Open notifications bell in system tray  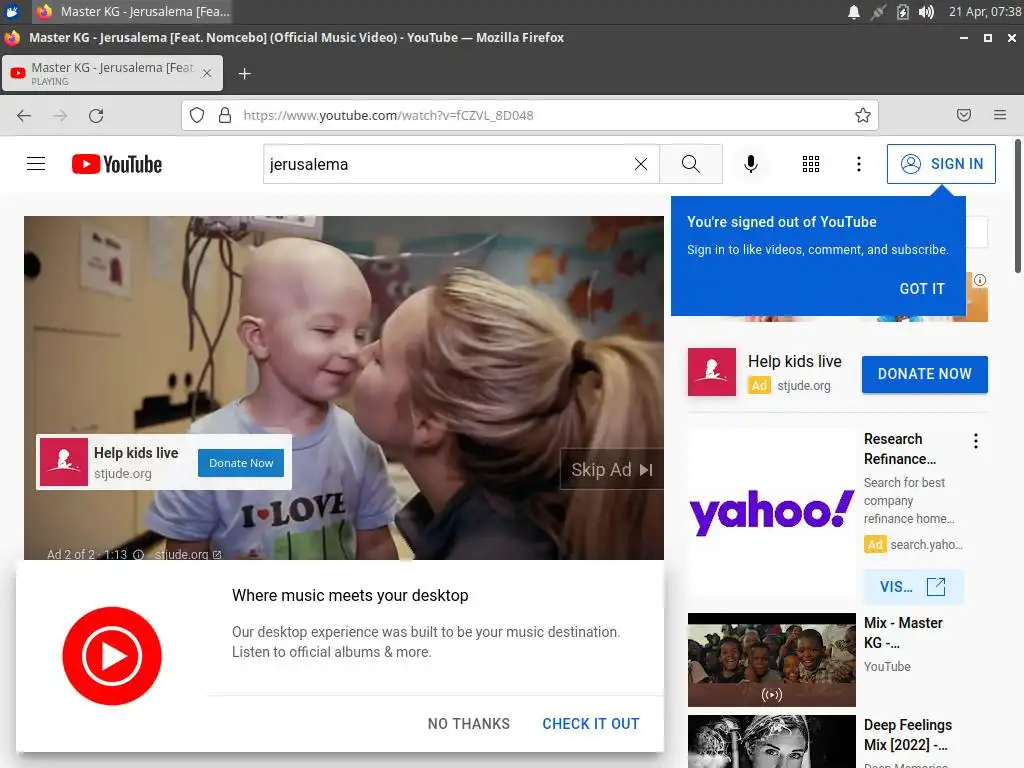[x=854, y=12]
